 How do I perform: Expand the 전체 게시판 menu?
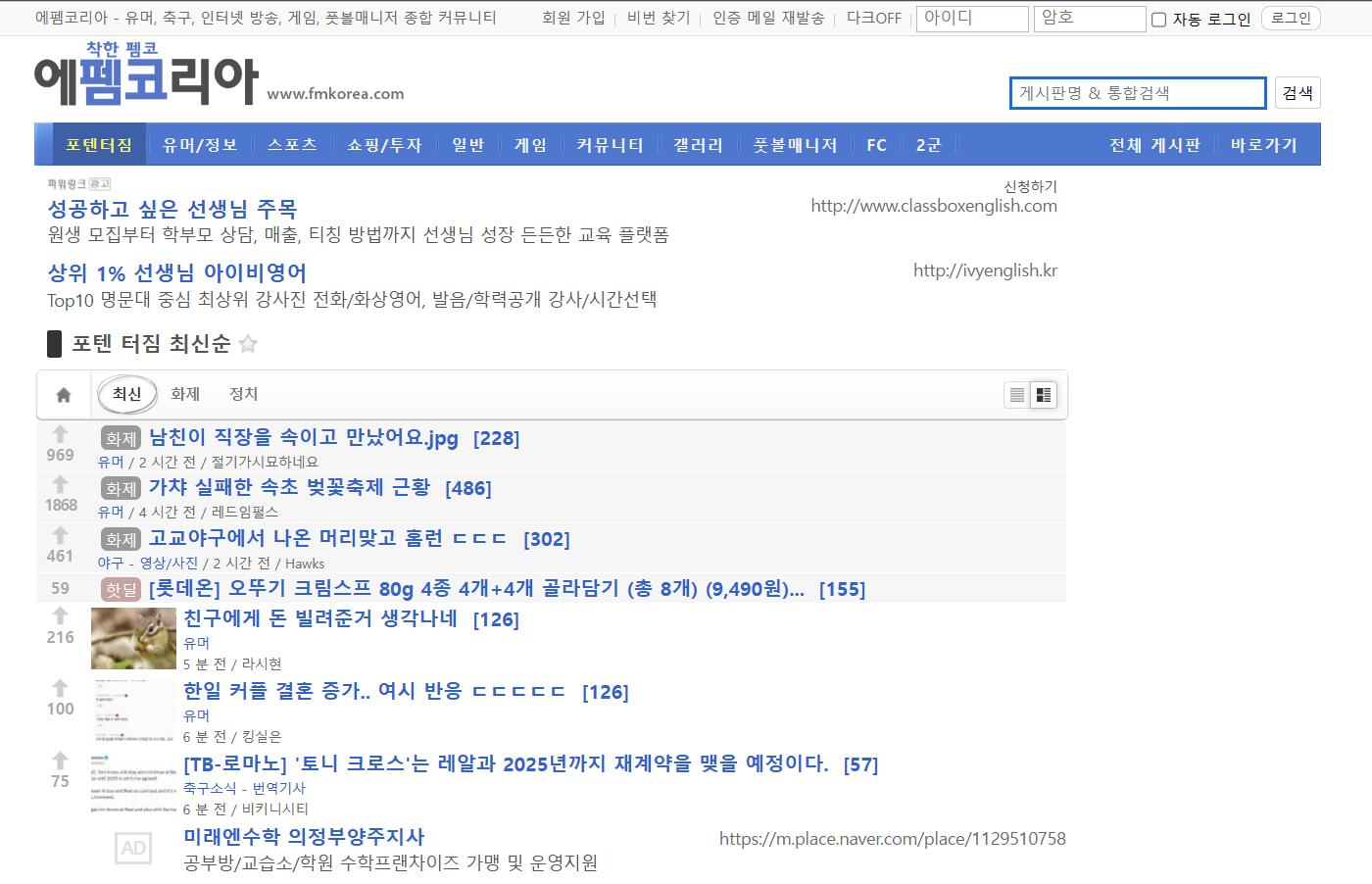(x=1154, y=145)
